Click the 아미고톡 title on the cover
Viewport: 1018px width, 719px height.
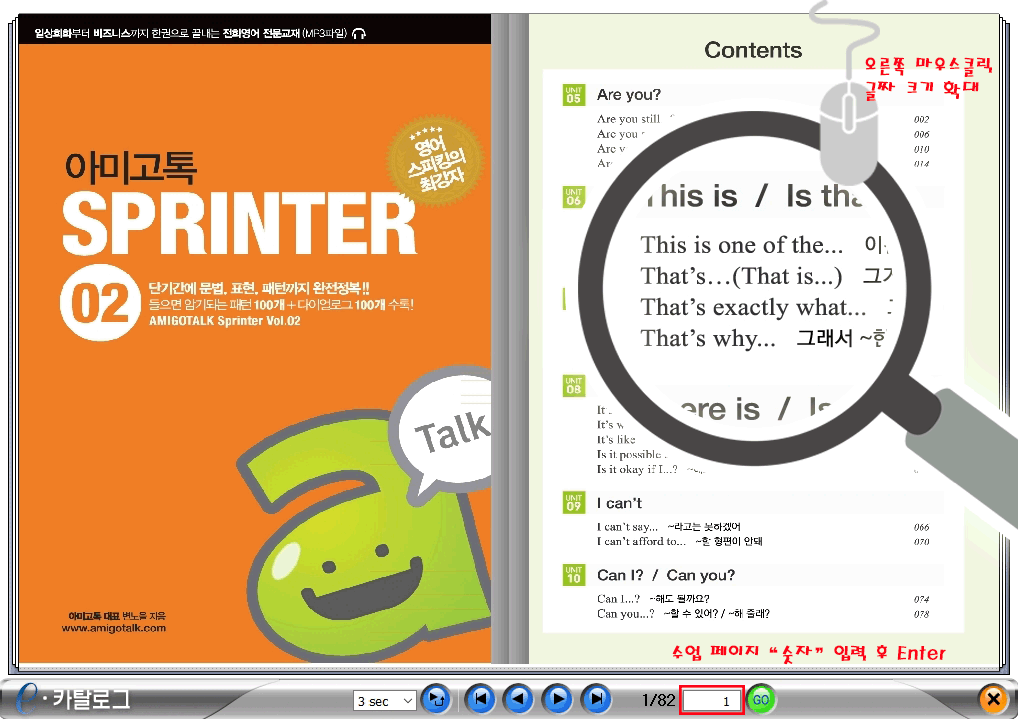(x=130, y=167)
